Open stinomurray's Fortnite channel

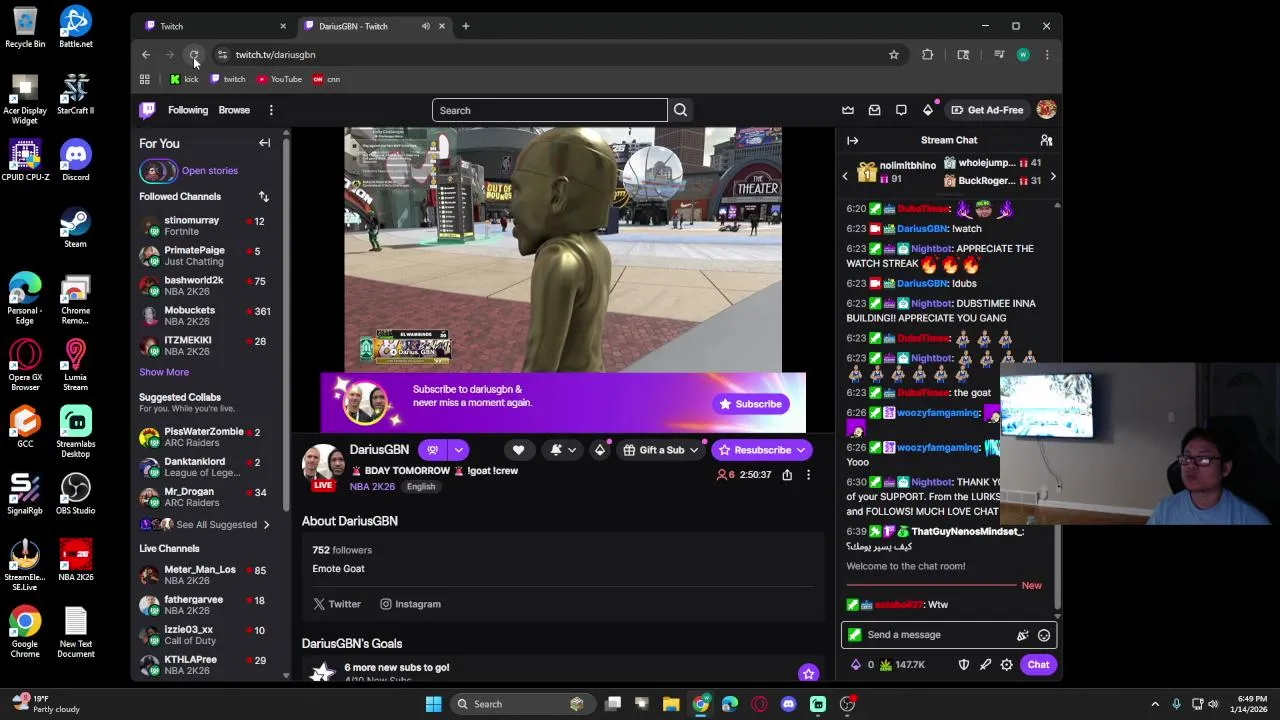pyautogui.click(x=205, y=226)
